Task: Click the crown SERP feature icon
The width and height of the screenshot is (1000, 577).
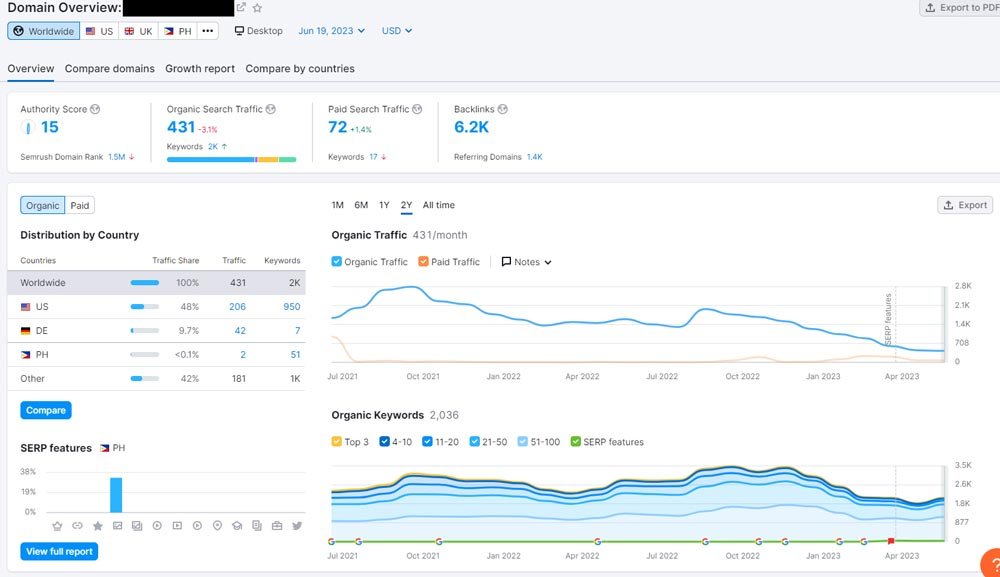Action: point(57,526)
